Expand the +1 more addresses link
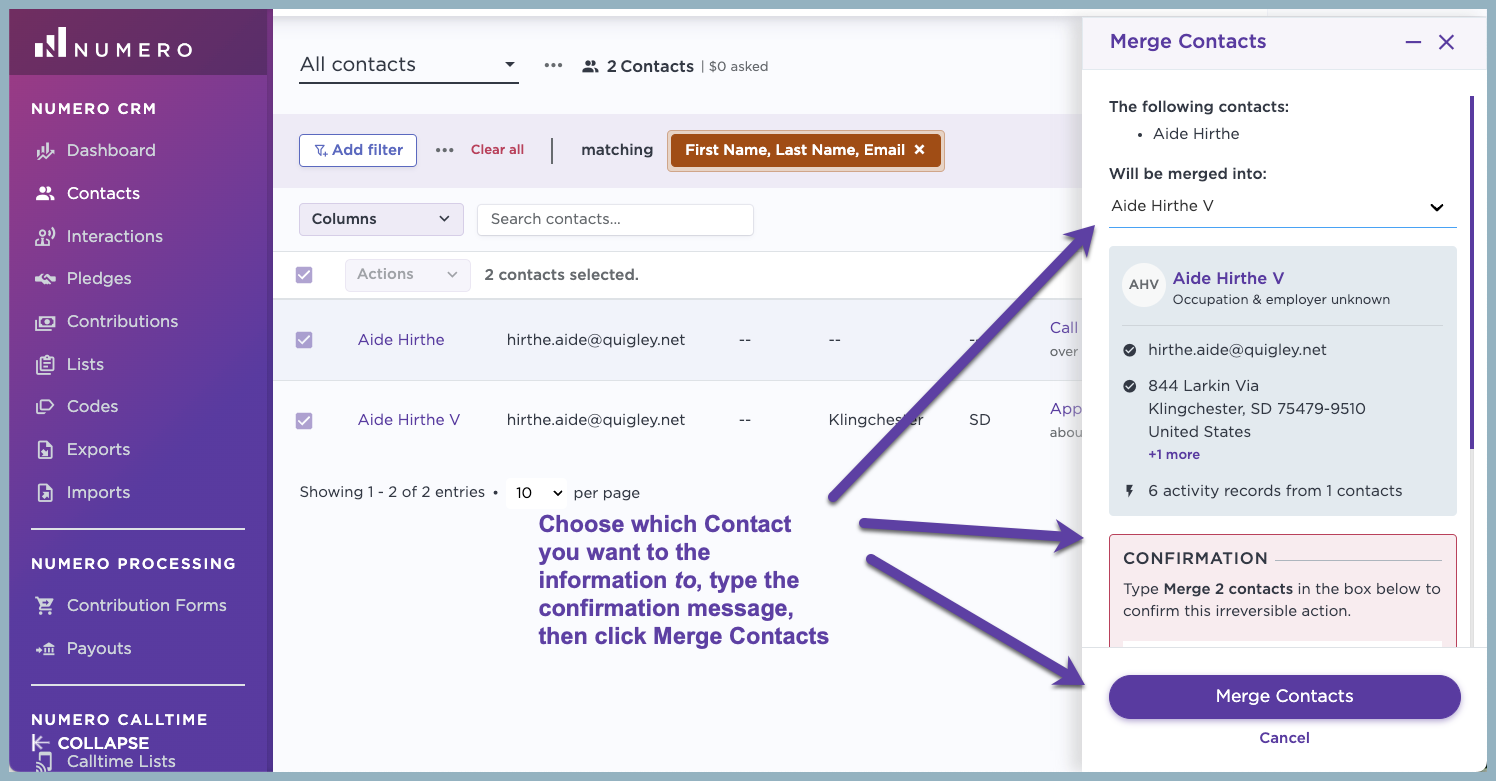This screenshot has height=781, width=1496. click(x=1174, y=454)
